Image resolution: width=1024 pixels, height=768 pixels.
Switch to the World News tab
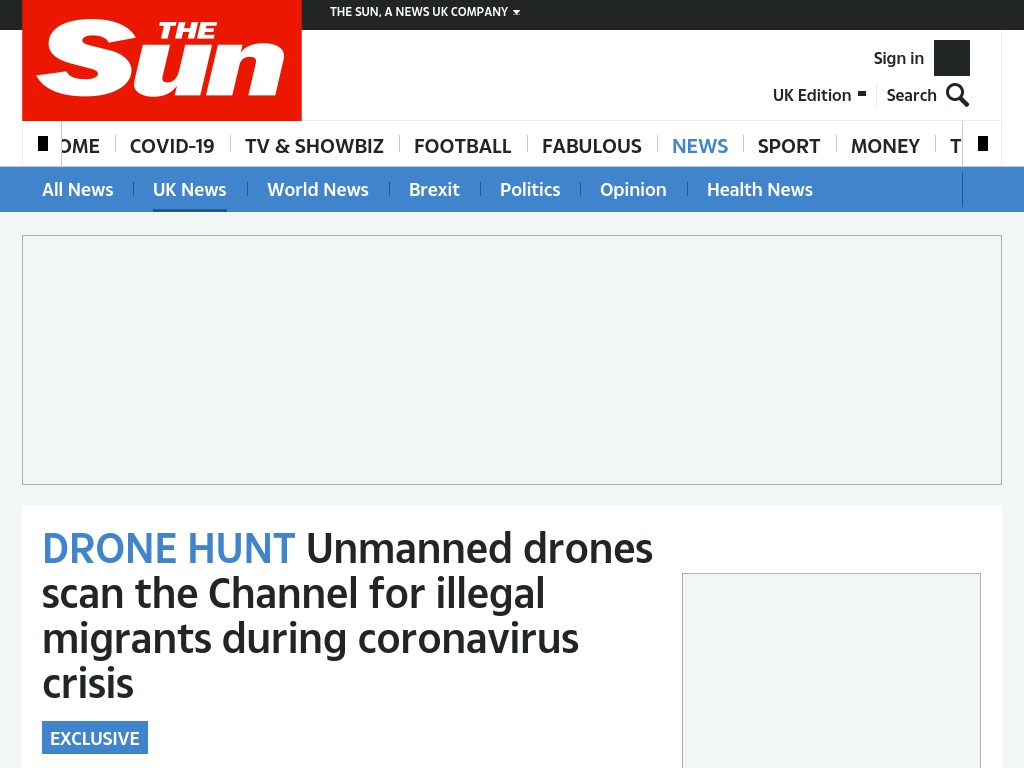tap(317, 189)
